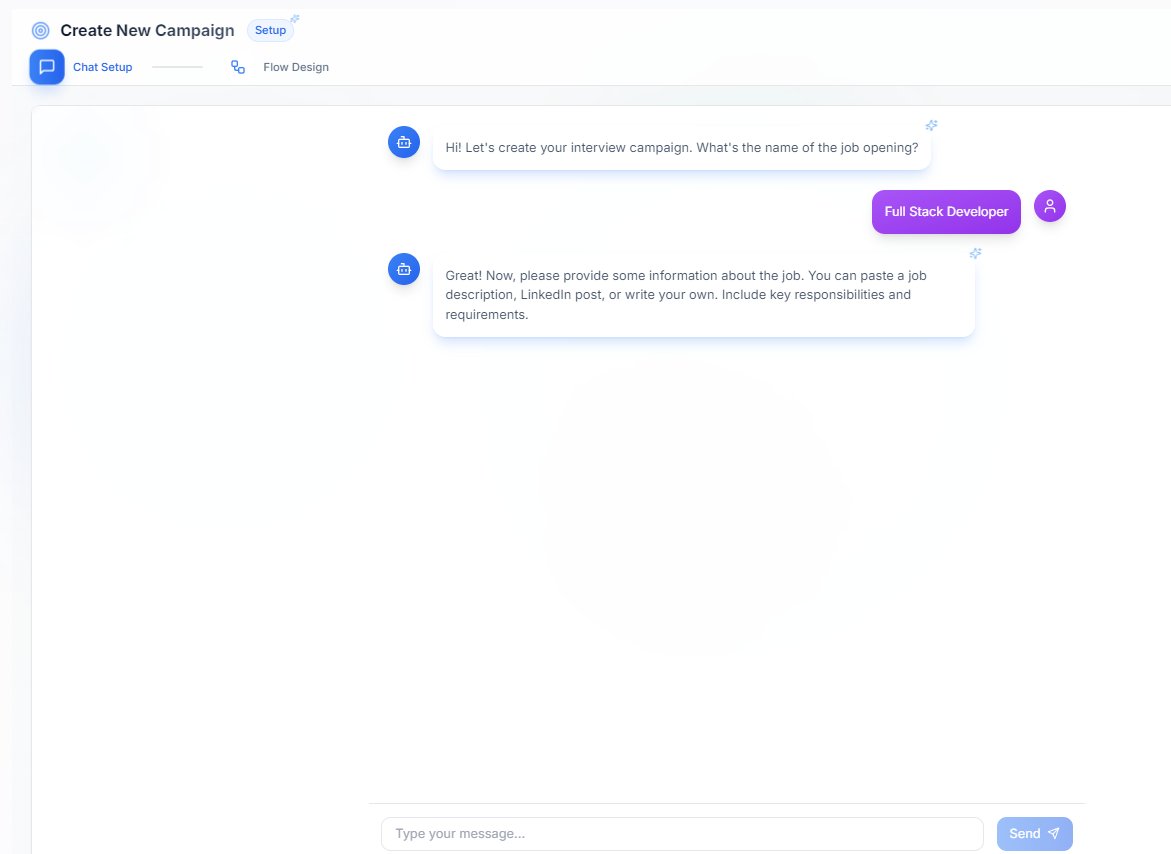Click bot avatar next to job information message
The width and height of the screenshot is (1171, 854).
click(x=404, y=269)
